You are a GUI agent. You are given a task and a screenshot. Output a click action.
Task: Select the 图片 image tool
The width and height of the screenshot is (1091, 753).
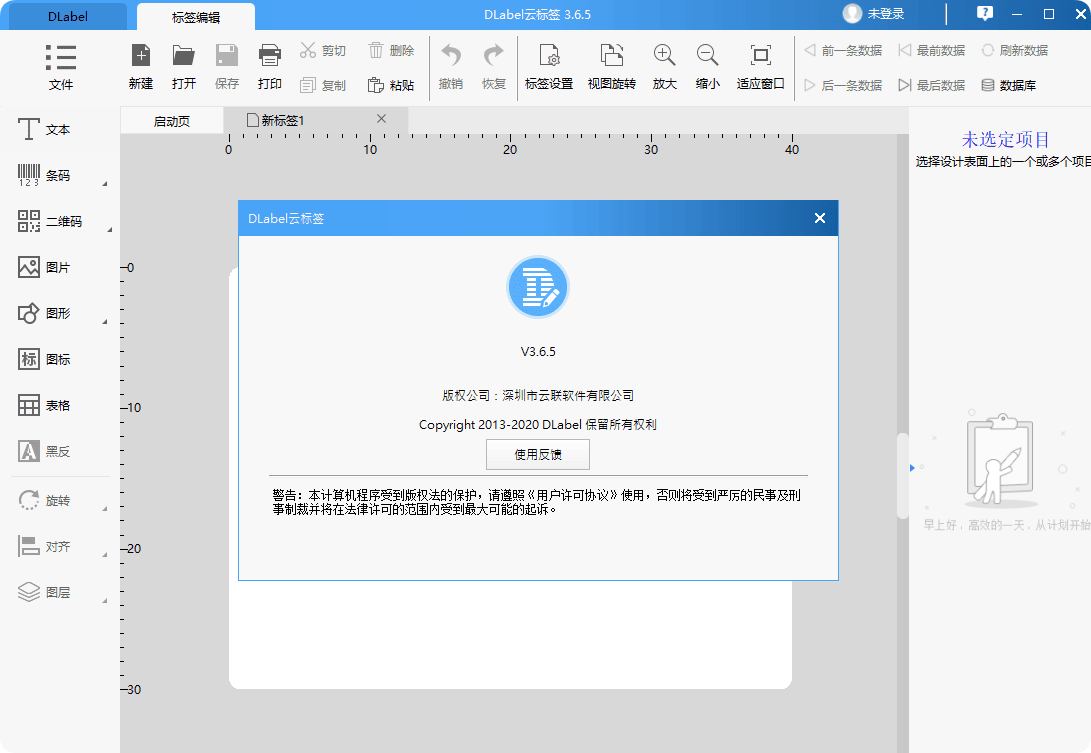(x=44, y=267)
